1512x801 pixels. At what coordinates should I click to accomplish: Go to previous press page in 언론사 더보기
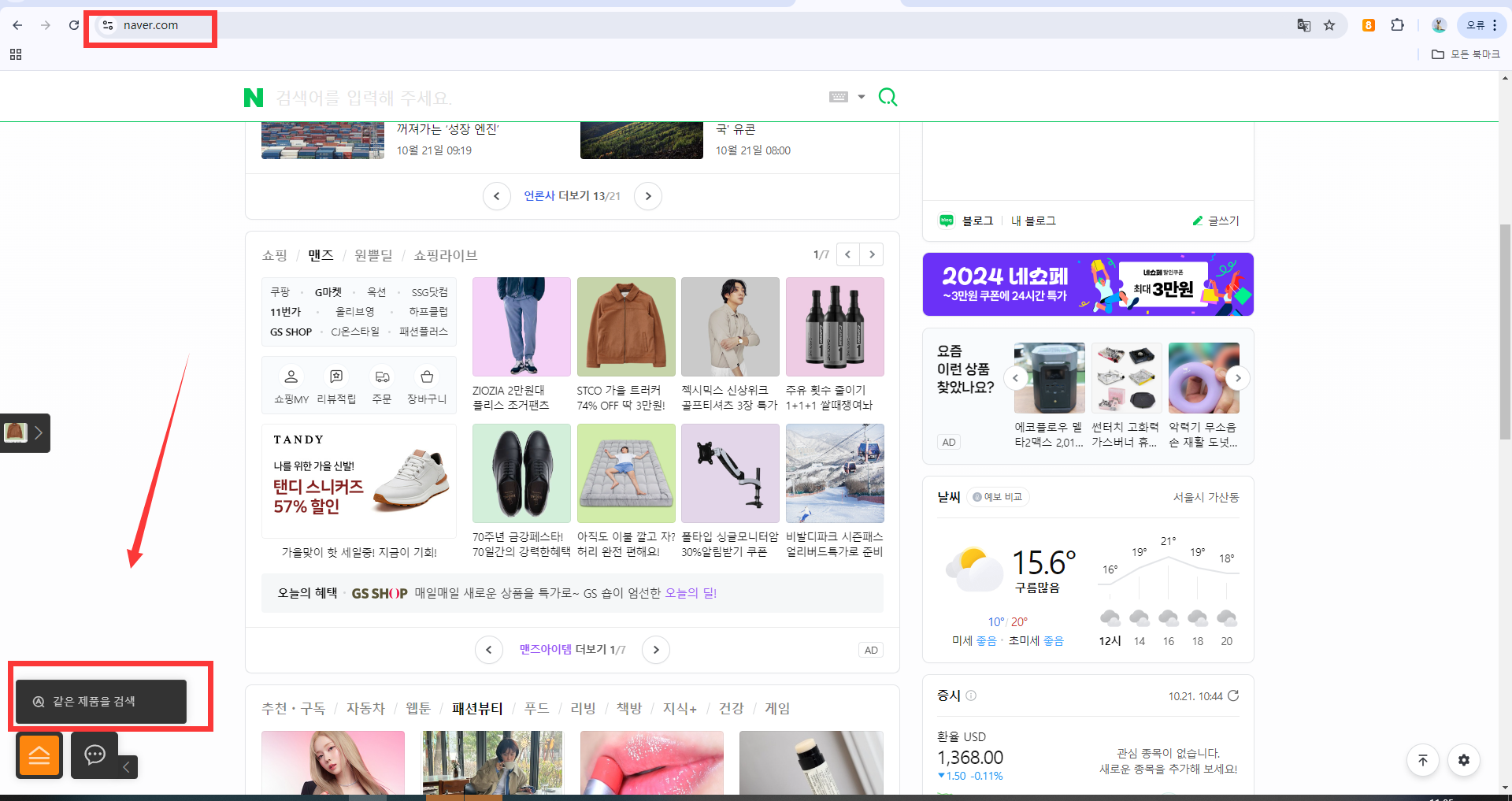point(497,196)
